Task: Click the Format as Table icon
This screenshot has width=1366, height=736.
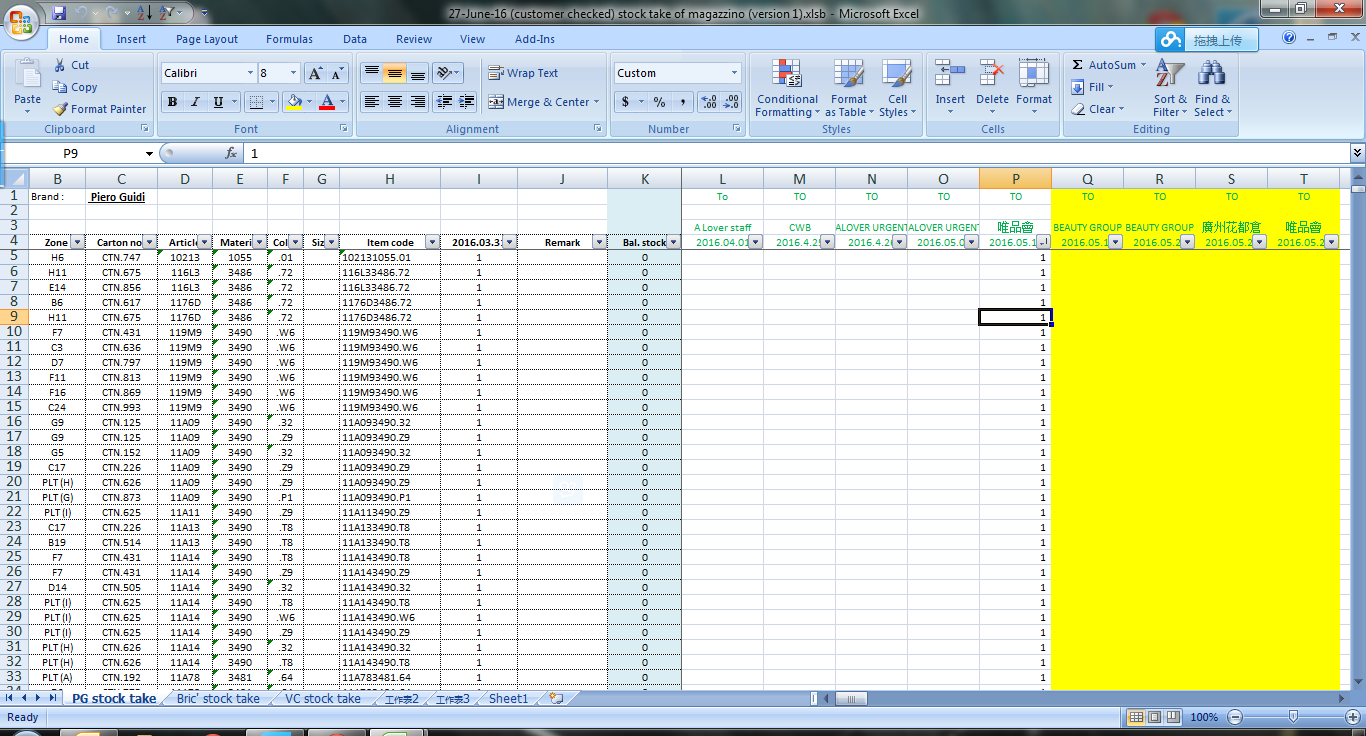Action: (848, 75)
